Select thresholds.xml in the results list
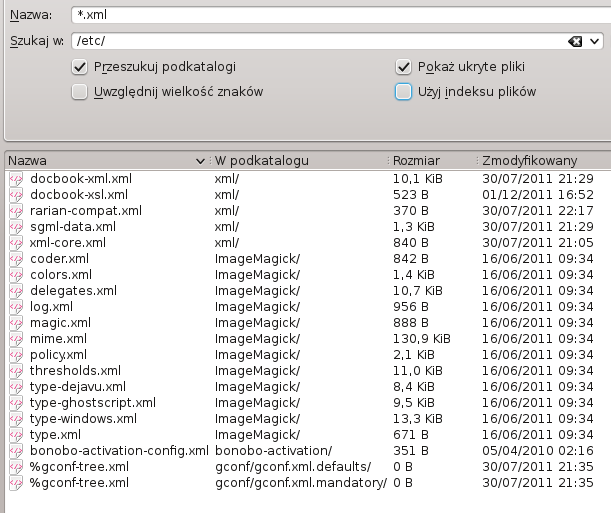The height and width of the screenshot is (513, 611). pyautogui.click(x=75, y=371)
